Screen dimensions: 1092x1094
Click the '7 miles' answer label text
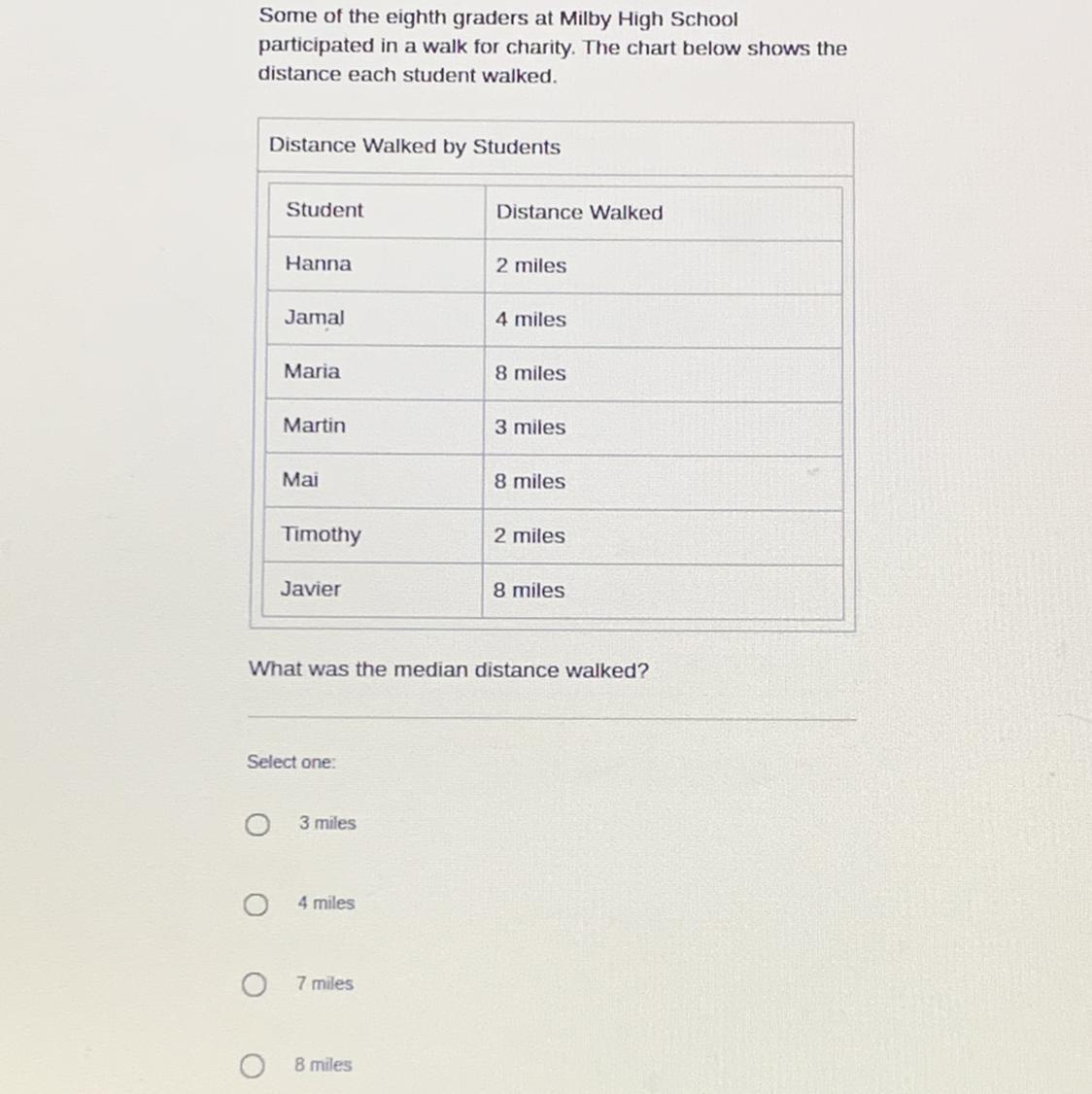pyautogui.click(x=324, y=983)
